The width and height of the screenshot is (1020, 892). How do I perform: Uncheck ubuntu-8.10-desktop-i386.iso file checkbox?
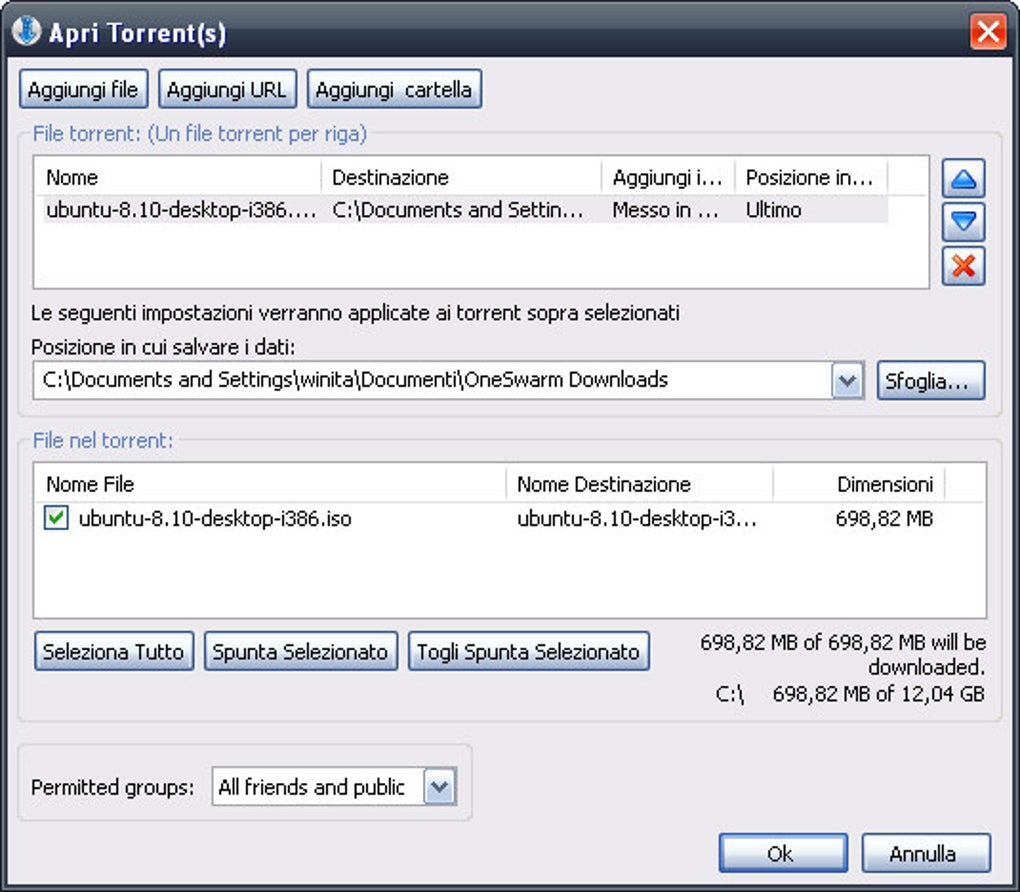click(x=57, y=519)
